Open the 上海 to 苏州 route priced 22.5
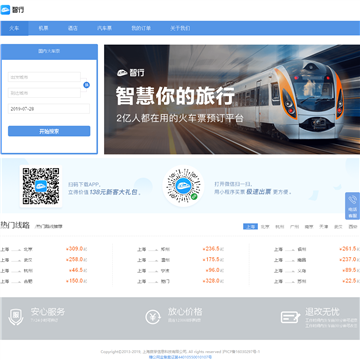 (317, 281)
